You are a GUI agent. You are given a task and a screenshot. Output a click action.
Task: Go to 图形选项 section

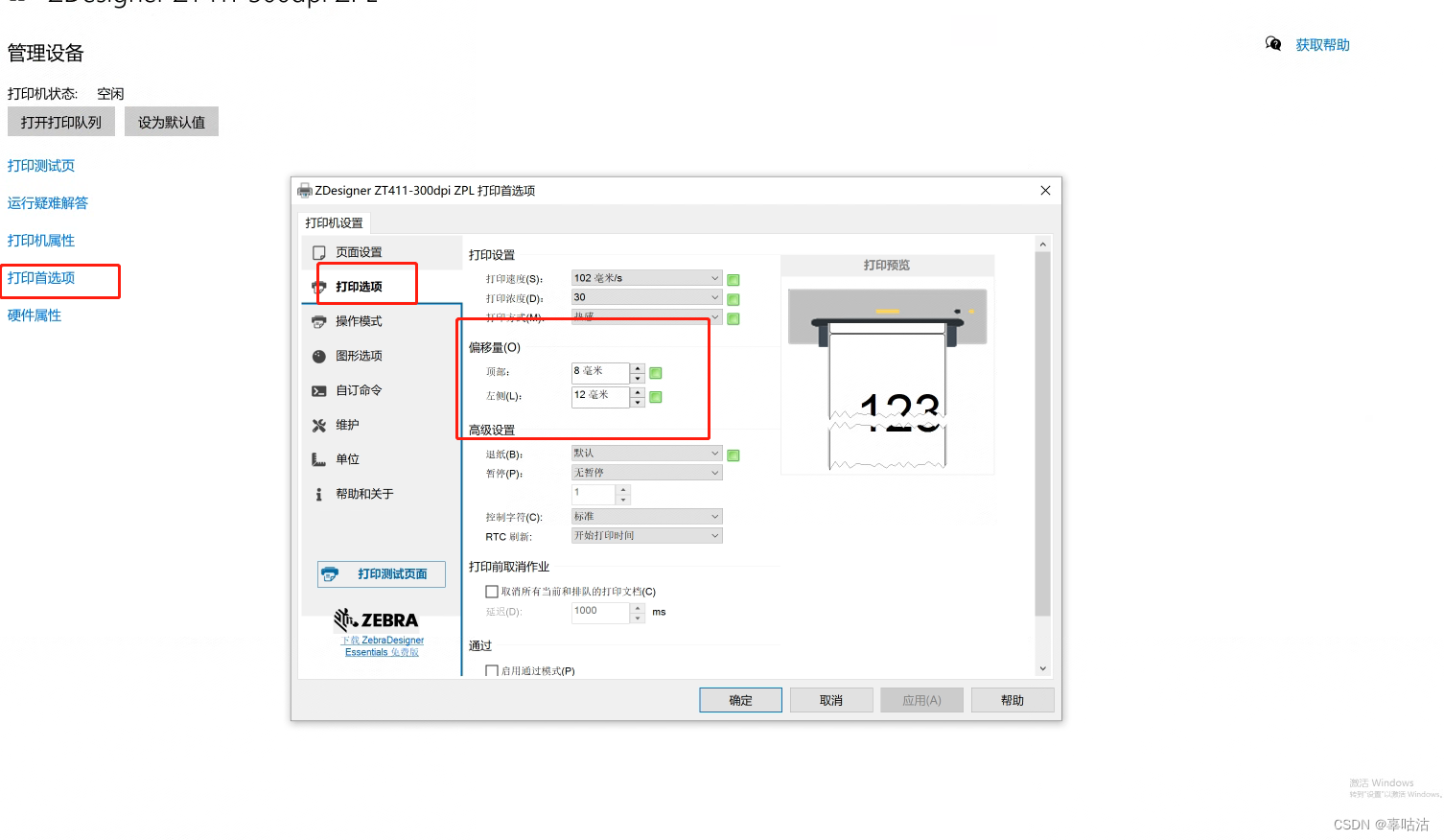coord(359,356)
